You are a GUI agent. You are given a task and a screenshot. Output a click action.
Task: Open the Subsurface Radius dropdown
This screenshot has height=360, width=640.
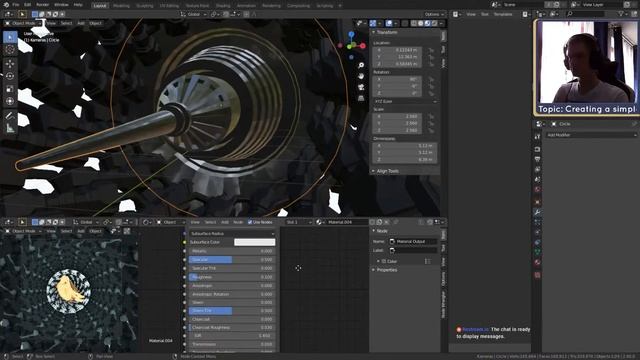232,233
